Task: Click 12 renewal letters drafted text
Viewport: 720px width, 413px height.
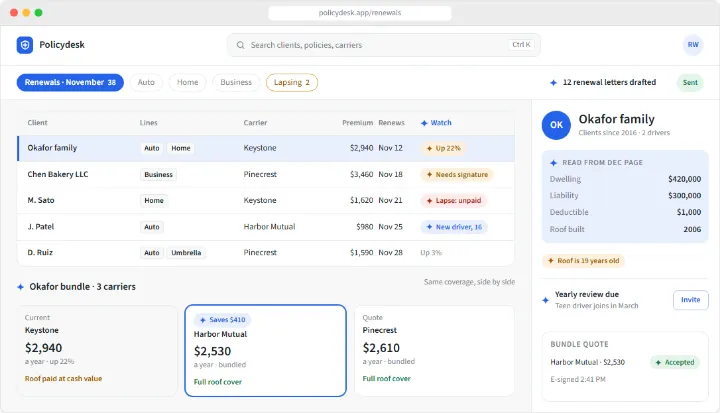Action: pyautogui.click(x=609, y=83)
